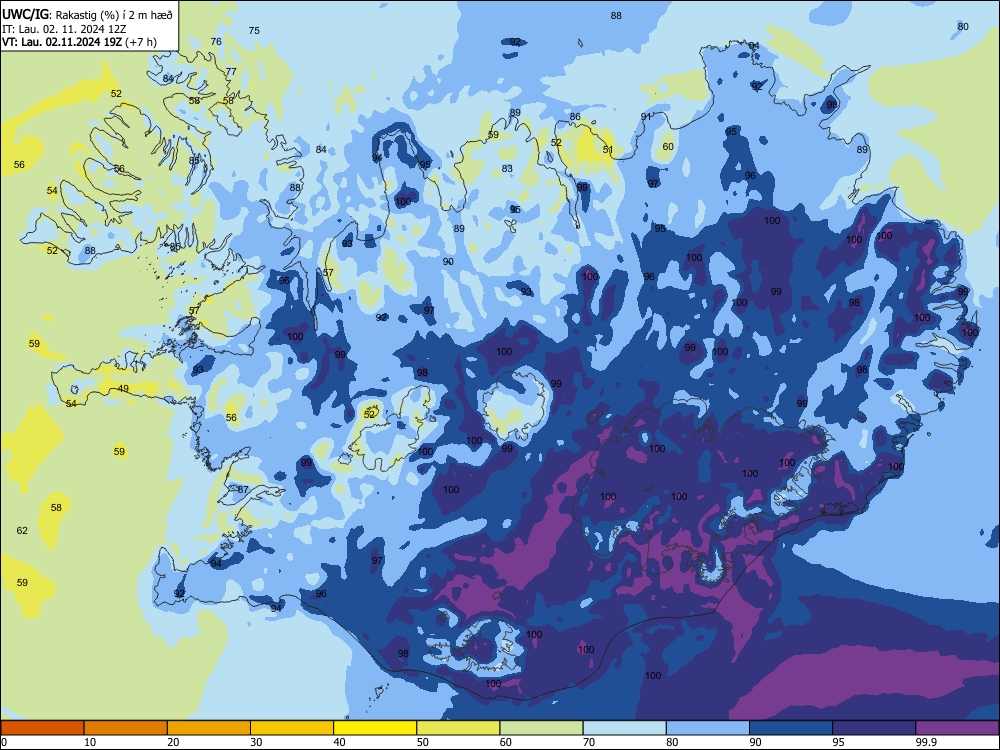Click the pale blue 70–80 legend swatch
The image size is (1000, 750).
pos(624,728)
